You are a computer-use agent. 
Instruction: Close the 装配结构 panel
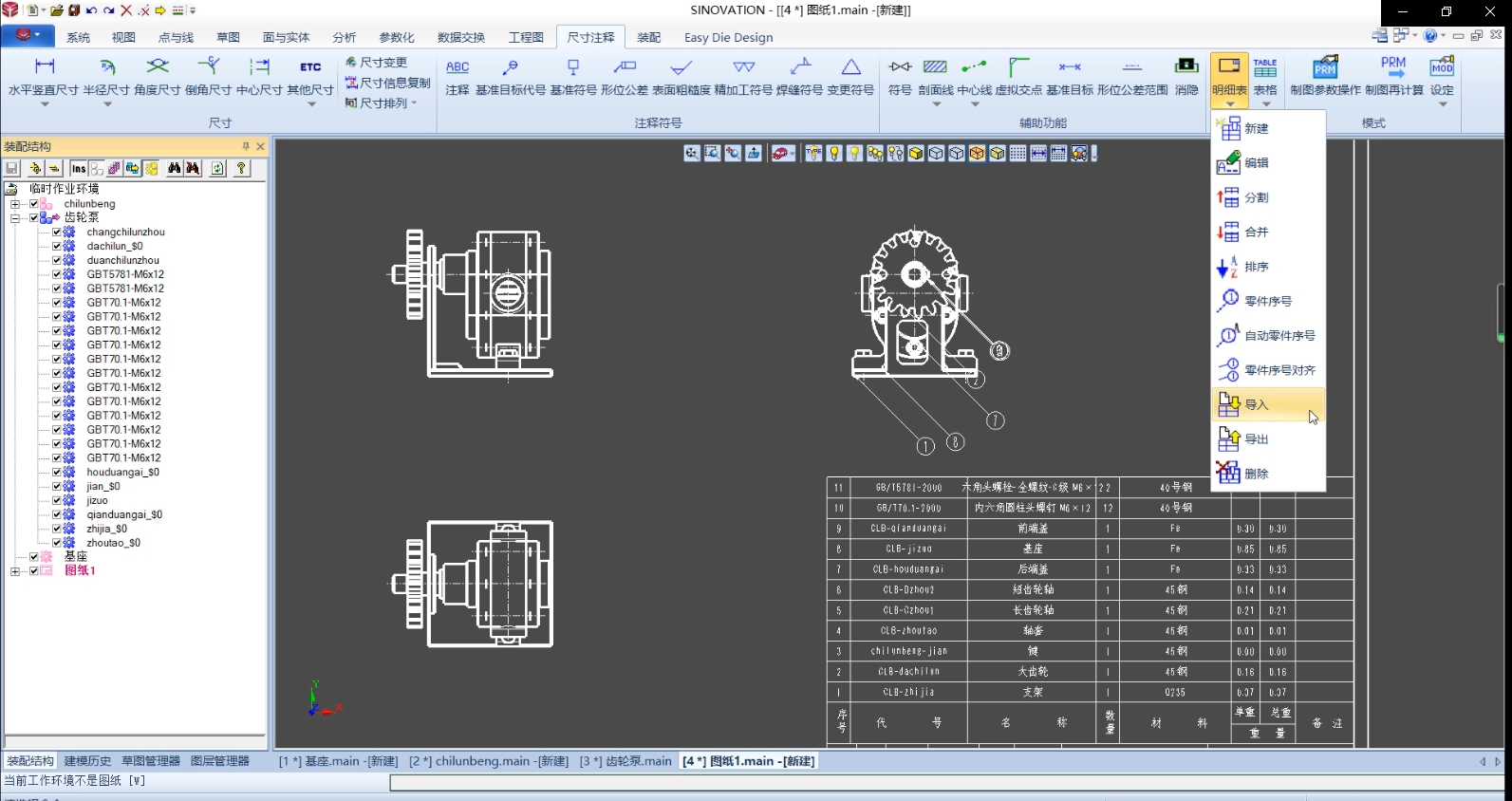click(x=260, y=146)
